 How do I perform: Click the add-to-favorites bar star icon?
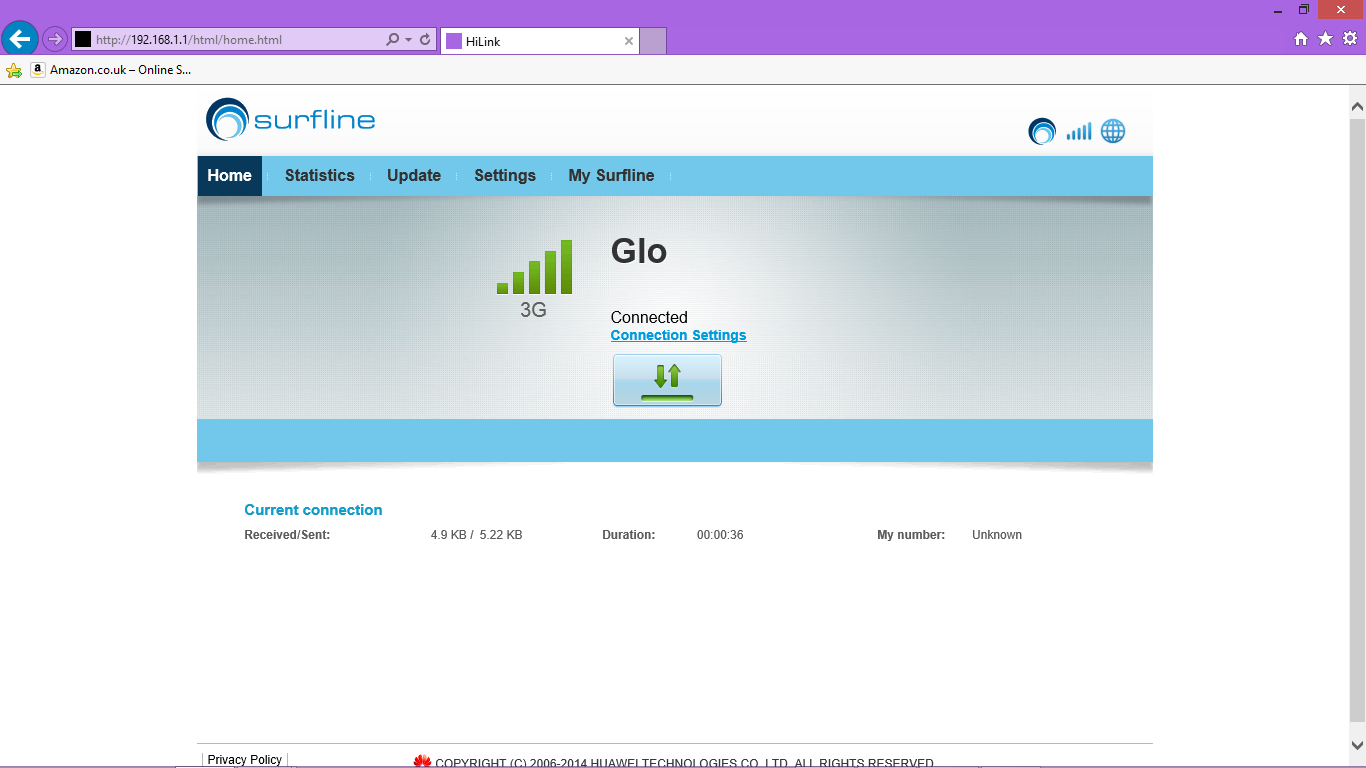point(14,70)
